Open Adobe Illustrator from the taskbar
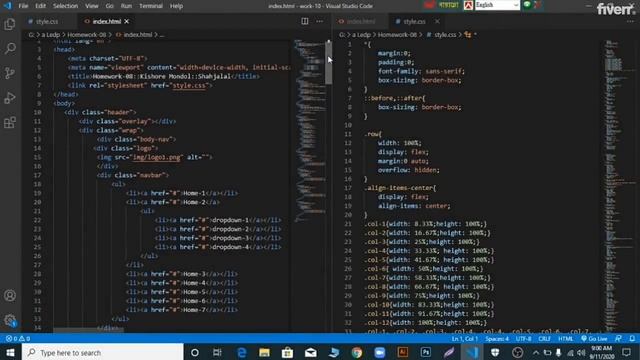Screen dimensions: 640x360 pos(403,352)
